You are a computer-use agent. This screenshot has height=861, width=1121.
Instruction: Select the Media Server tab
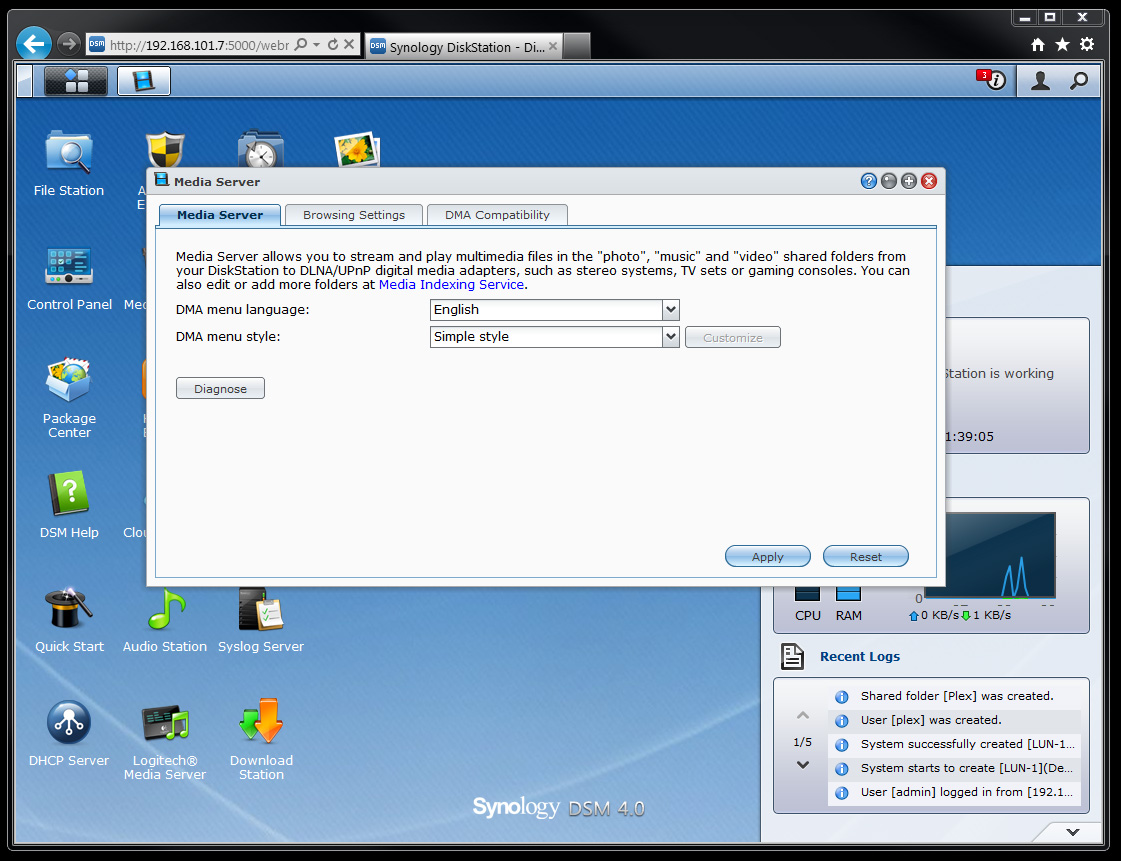[220, 215]
